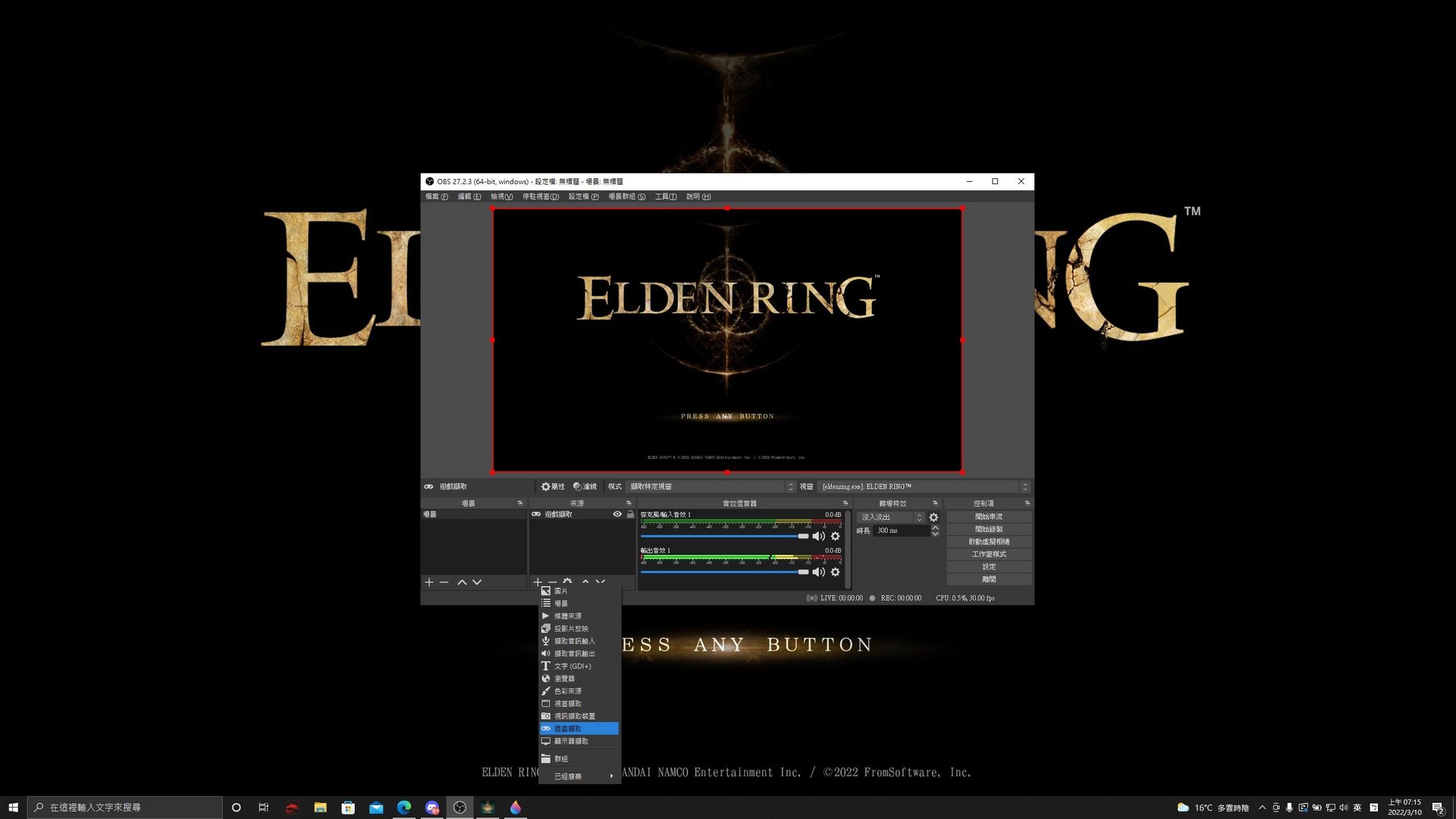Pop out the 場景 dock panel
1456x819 pixels.
click(520, 504)
